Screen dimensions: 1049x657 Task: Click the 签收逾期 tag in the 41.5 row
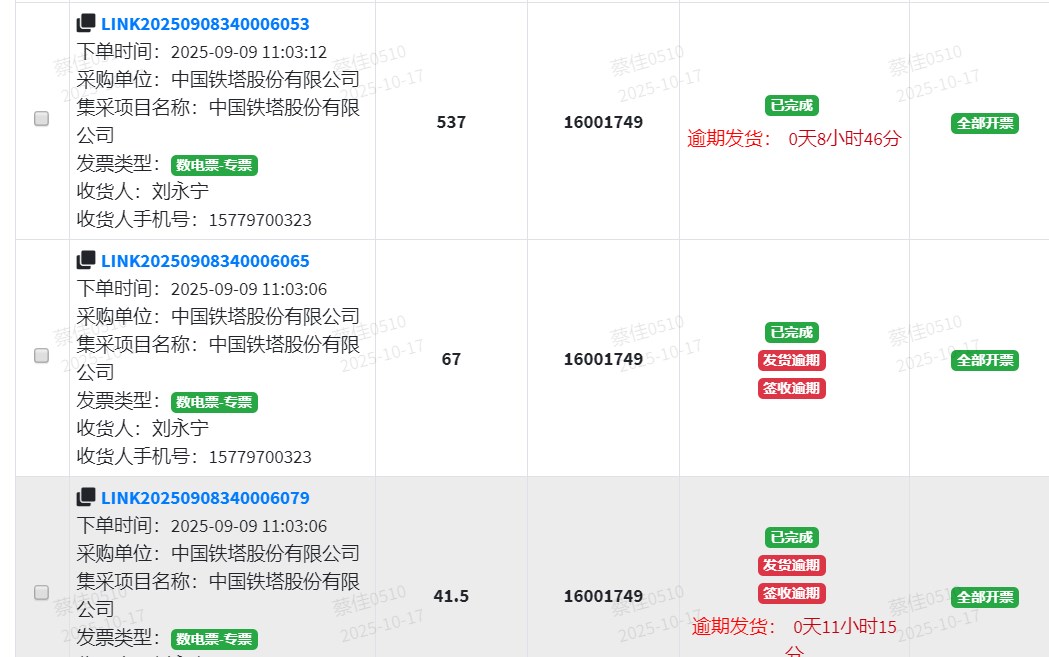pyautogui.click(x=792, y=593)
